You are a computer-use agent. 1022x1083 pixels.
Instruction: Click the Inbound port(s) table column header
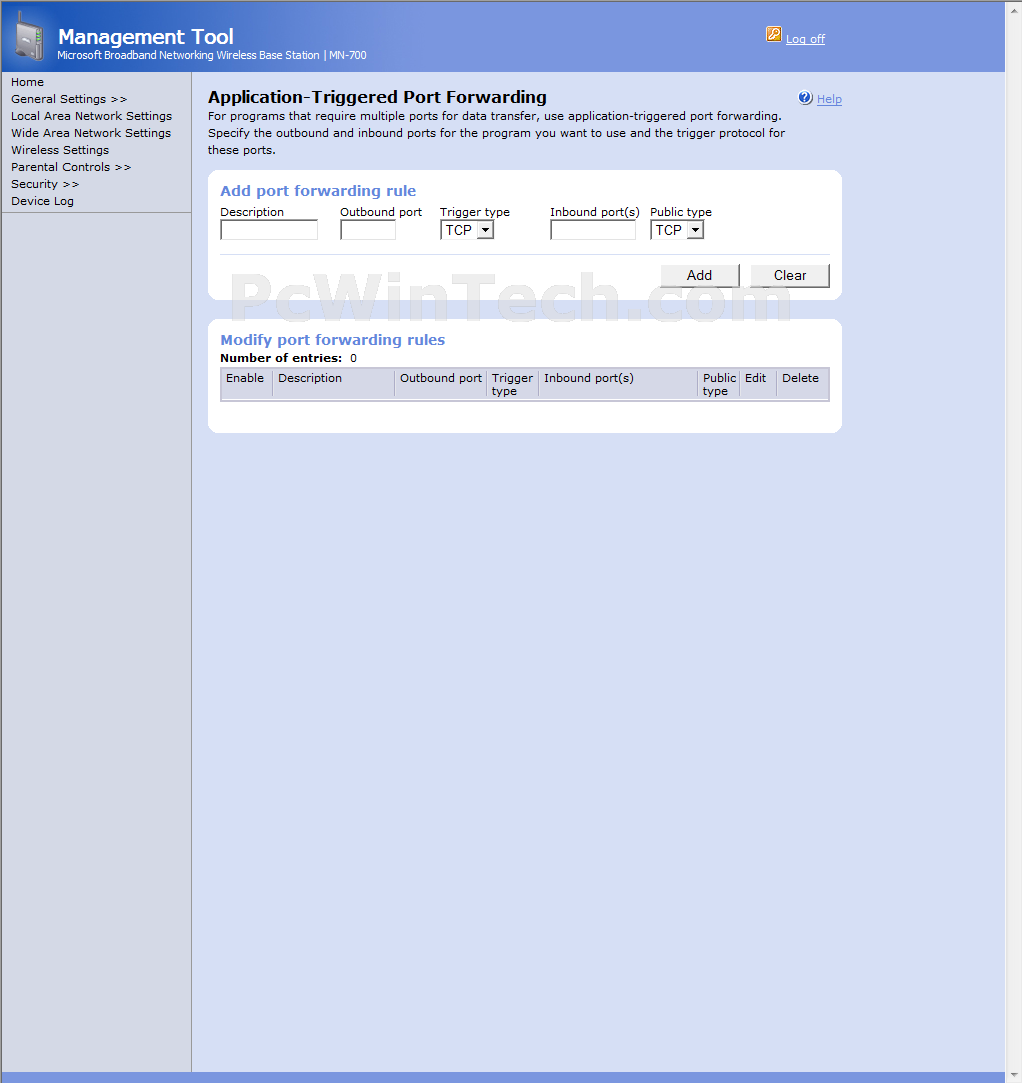tap(589, 378)
